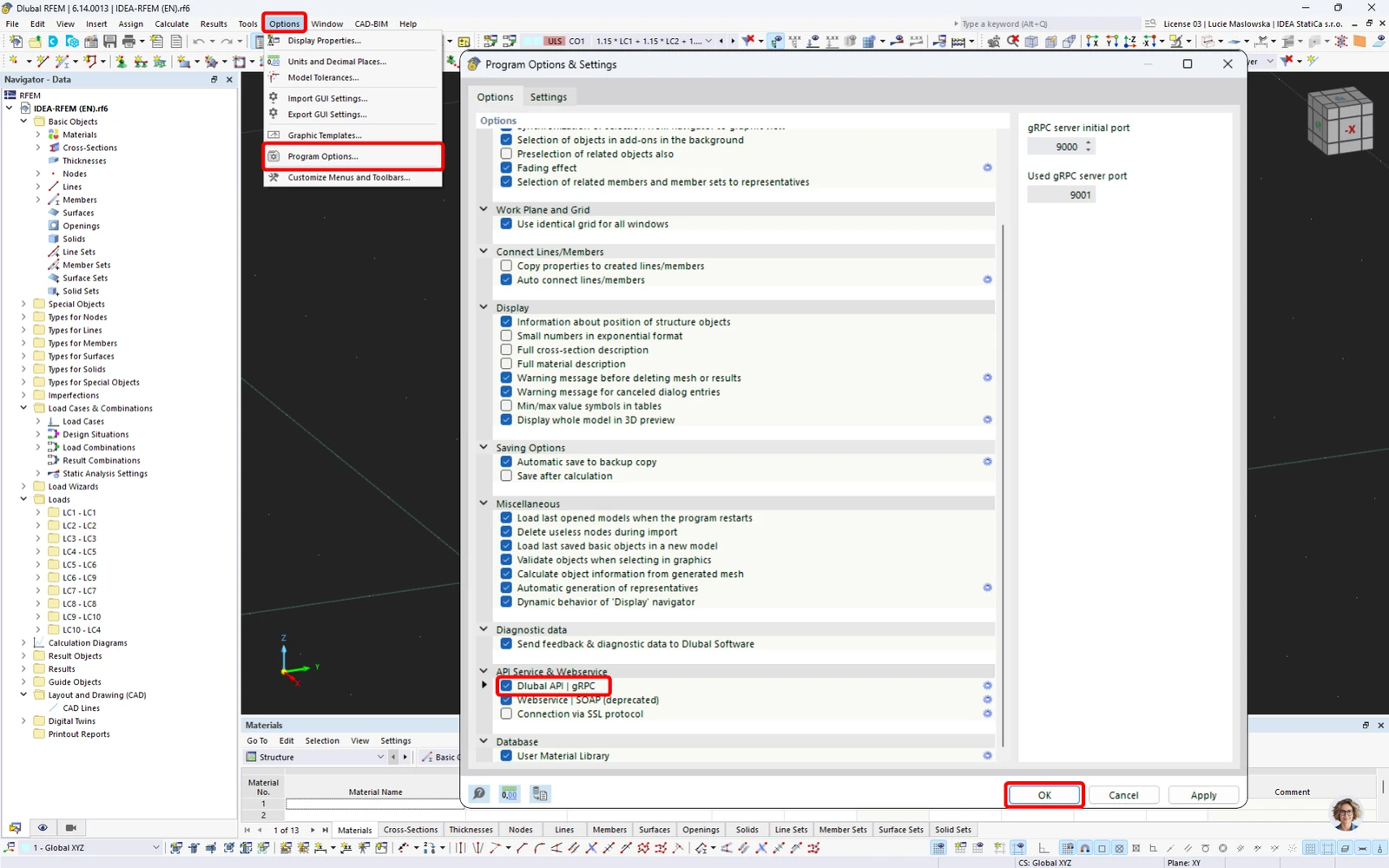Click the Apply button

coord(1203,795)
